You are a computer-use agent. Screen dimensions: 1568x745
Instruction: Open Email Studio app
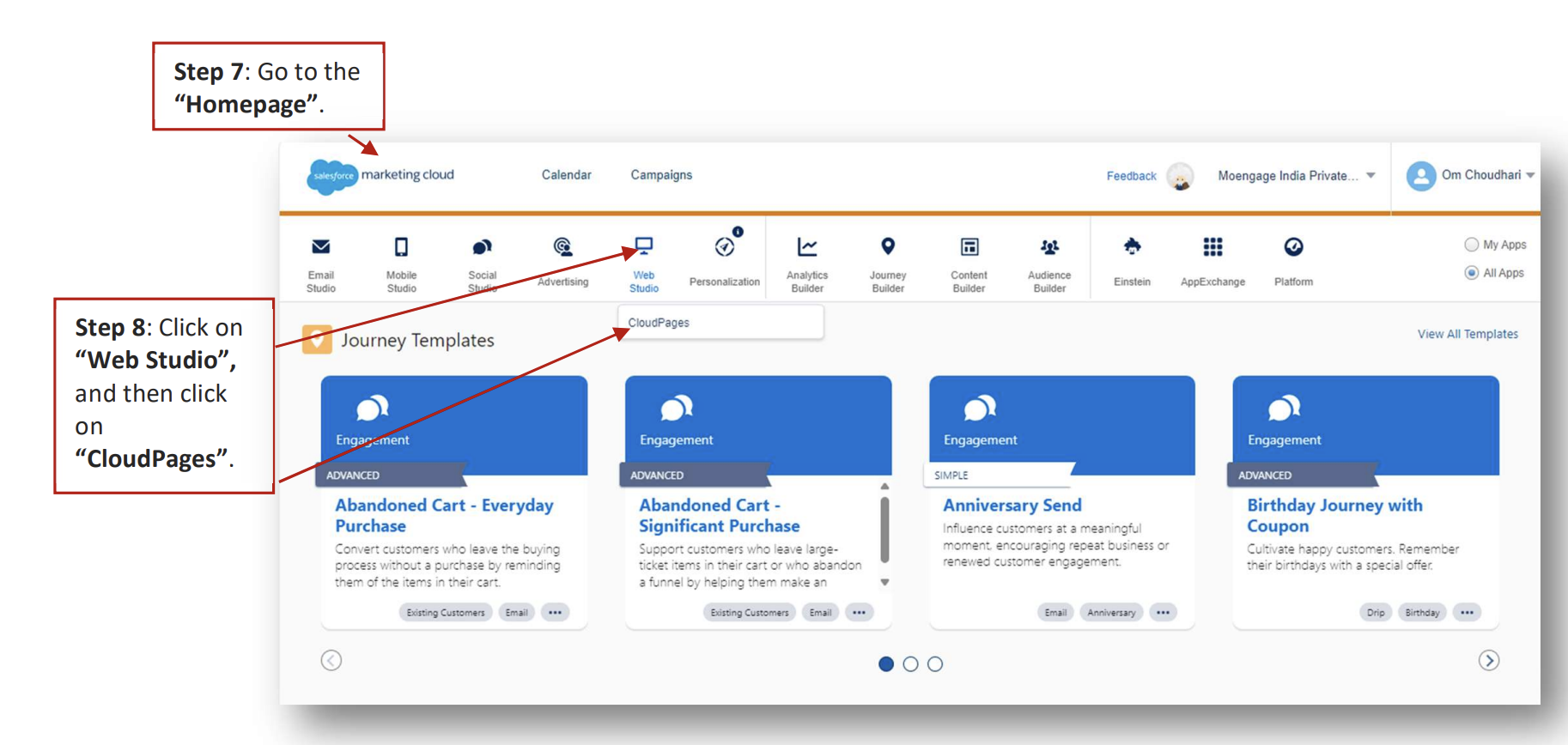click(x=320, y=265)
